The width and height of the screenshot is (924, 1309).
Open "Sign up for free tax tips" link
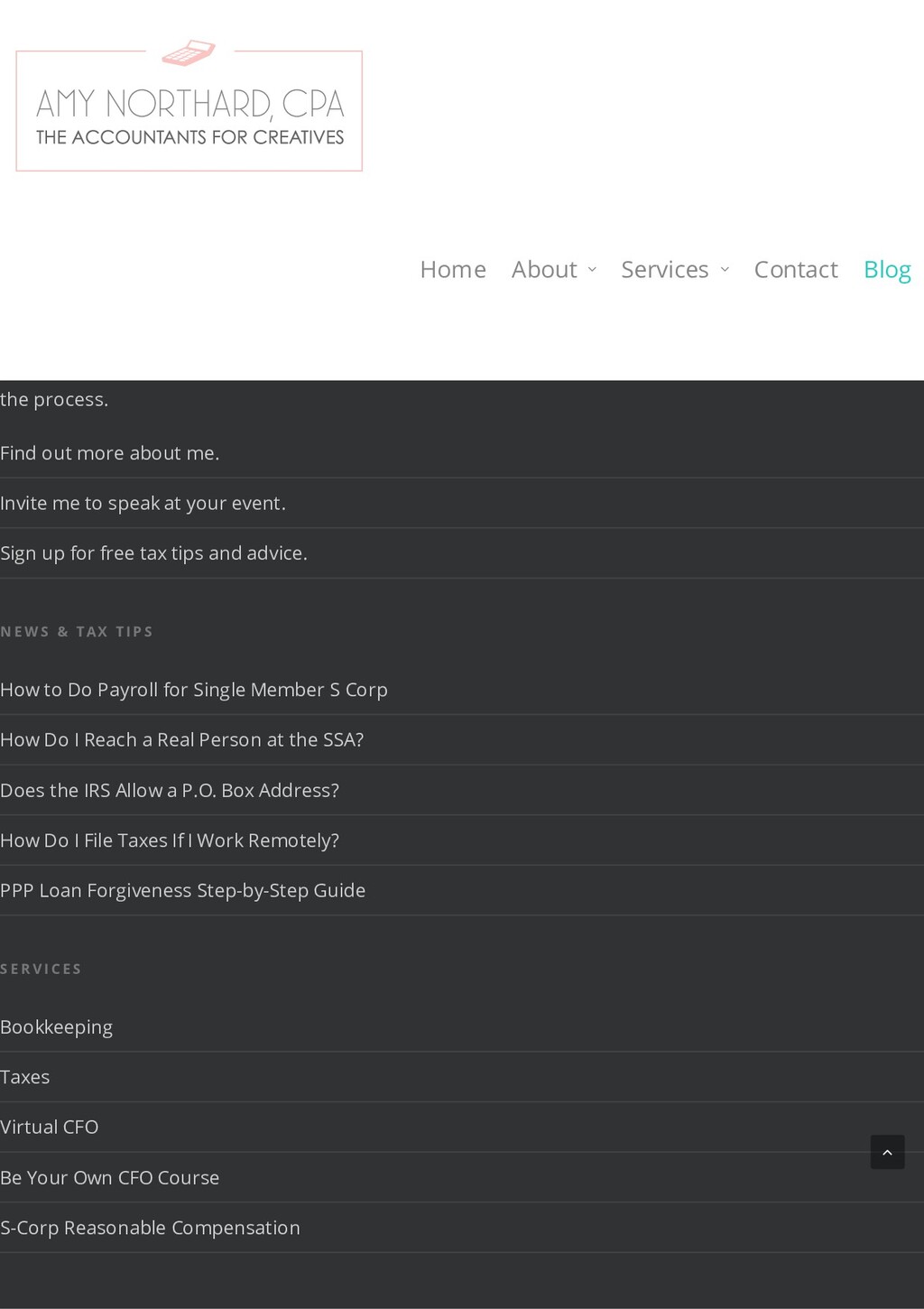[153, 553]
